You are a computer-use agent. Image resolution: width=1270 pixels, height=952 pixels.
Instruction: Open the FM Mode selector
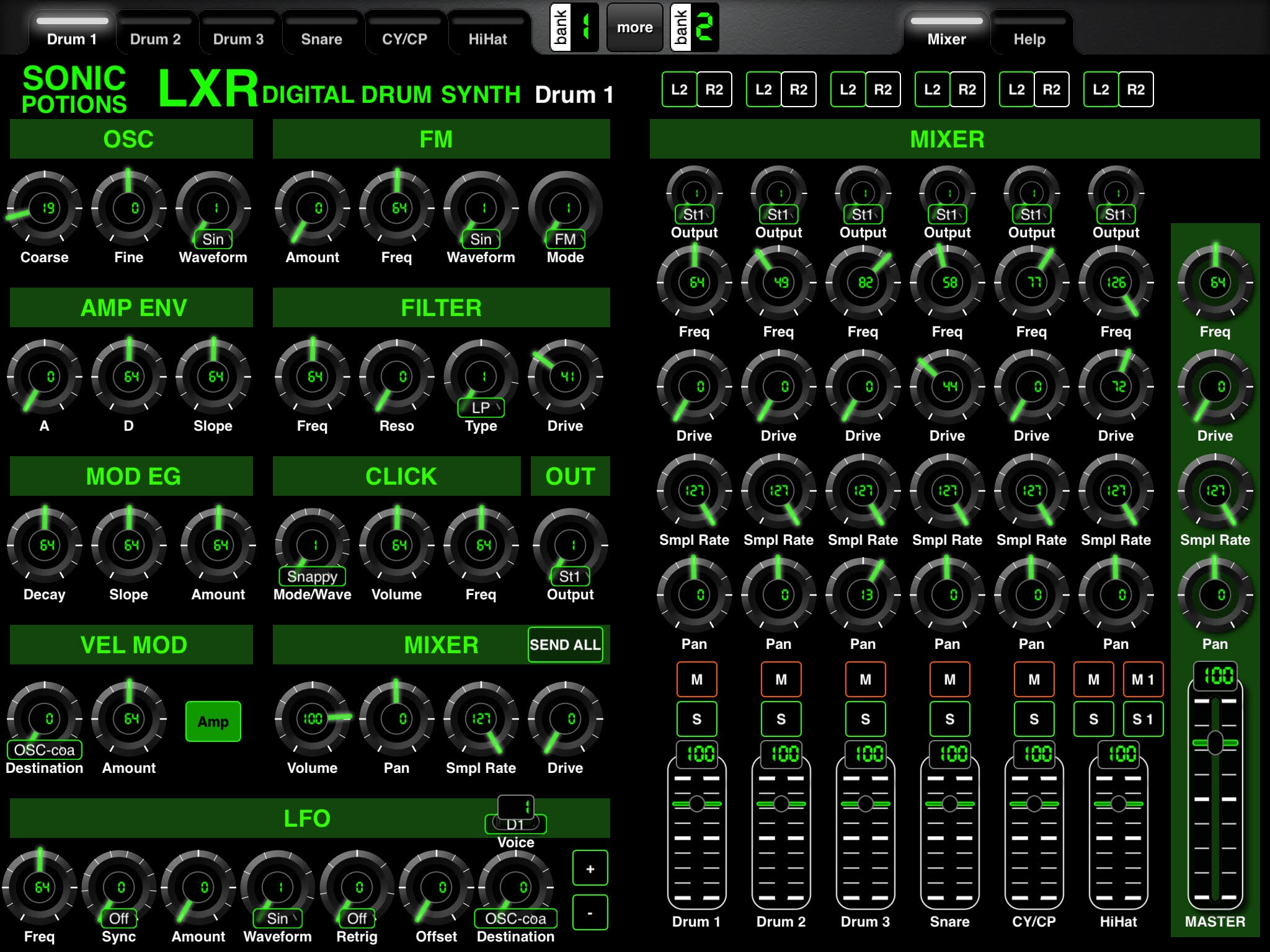[565, 239]
